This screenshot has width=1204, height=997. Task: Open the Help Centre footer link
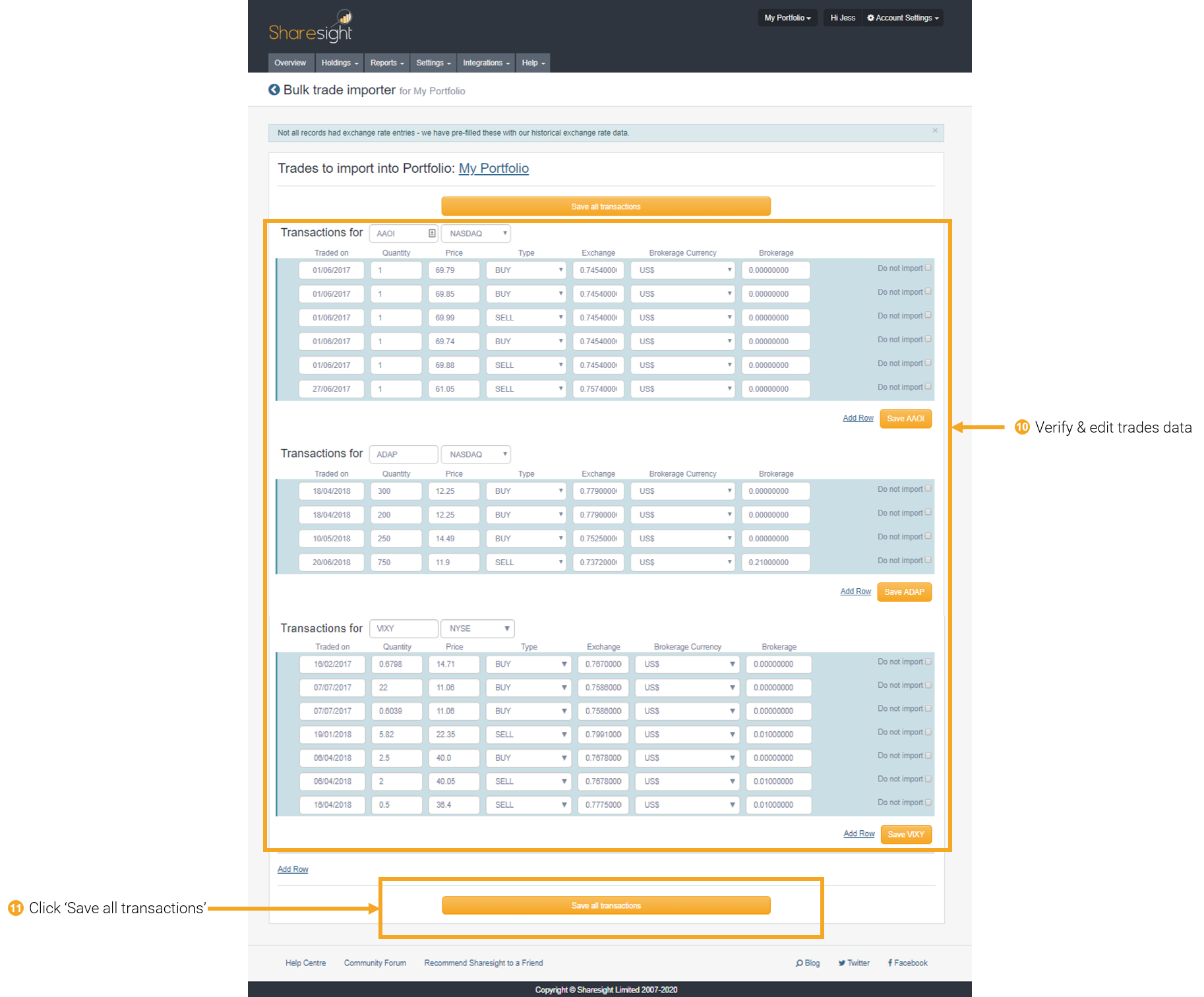click(306, 963)
